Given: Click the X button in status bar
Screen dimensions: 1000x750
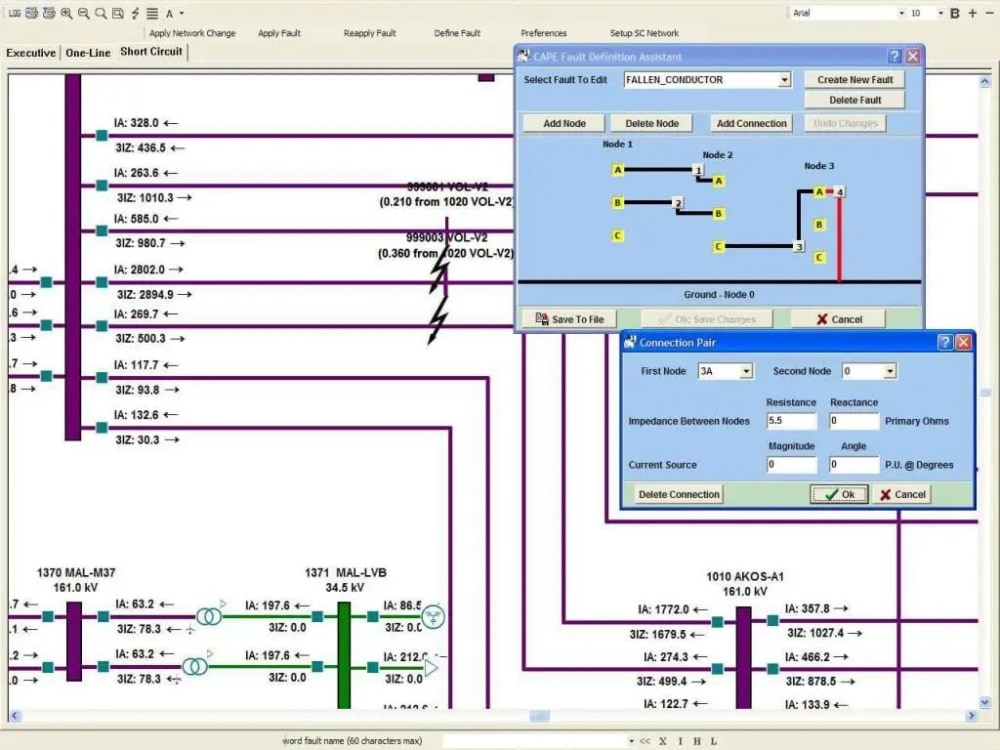Looking at the screenshot, I should tap(663, 741).
